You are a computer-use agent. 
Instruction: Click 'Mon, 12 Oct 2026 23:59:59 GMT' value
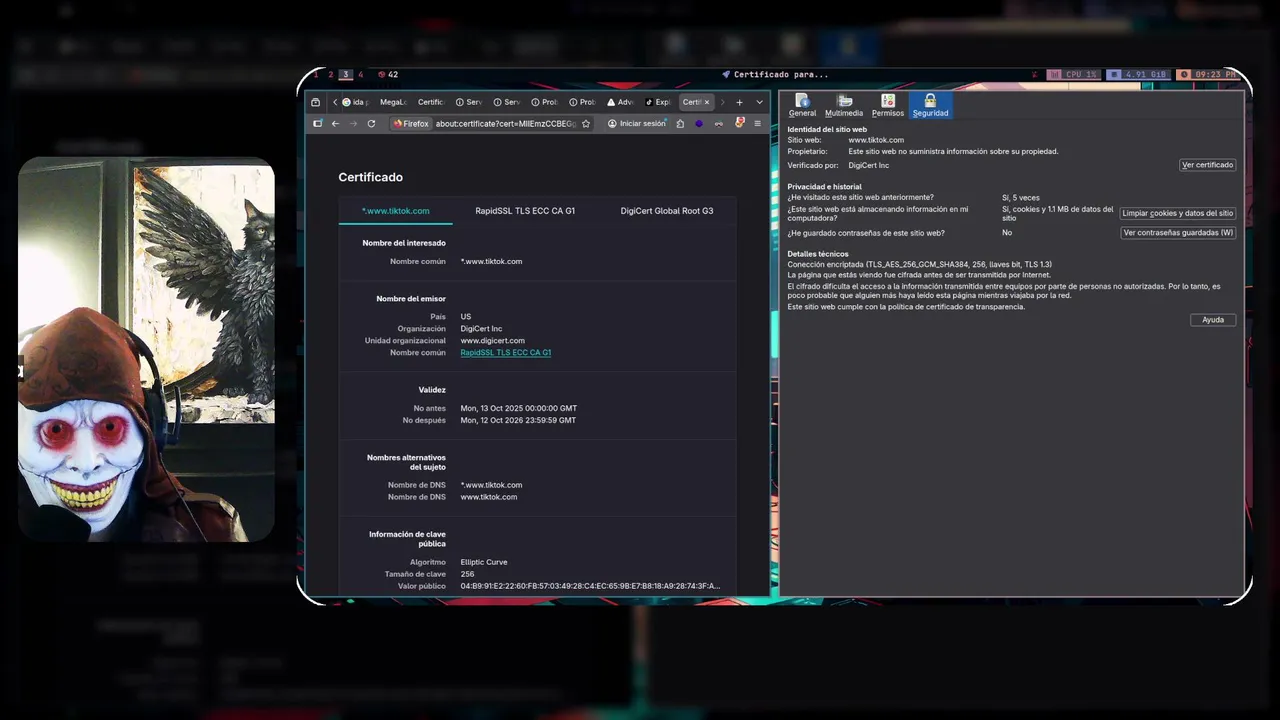coord(518,421)
